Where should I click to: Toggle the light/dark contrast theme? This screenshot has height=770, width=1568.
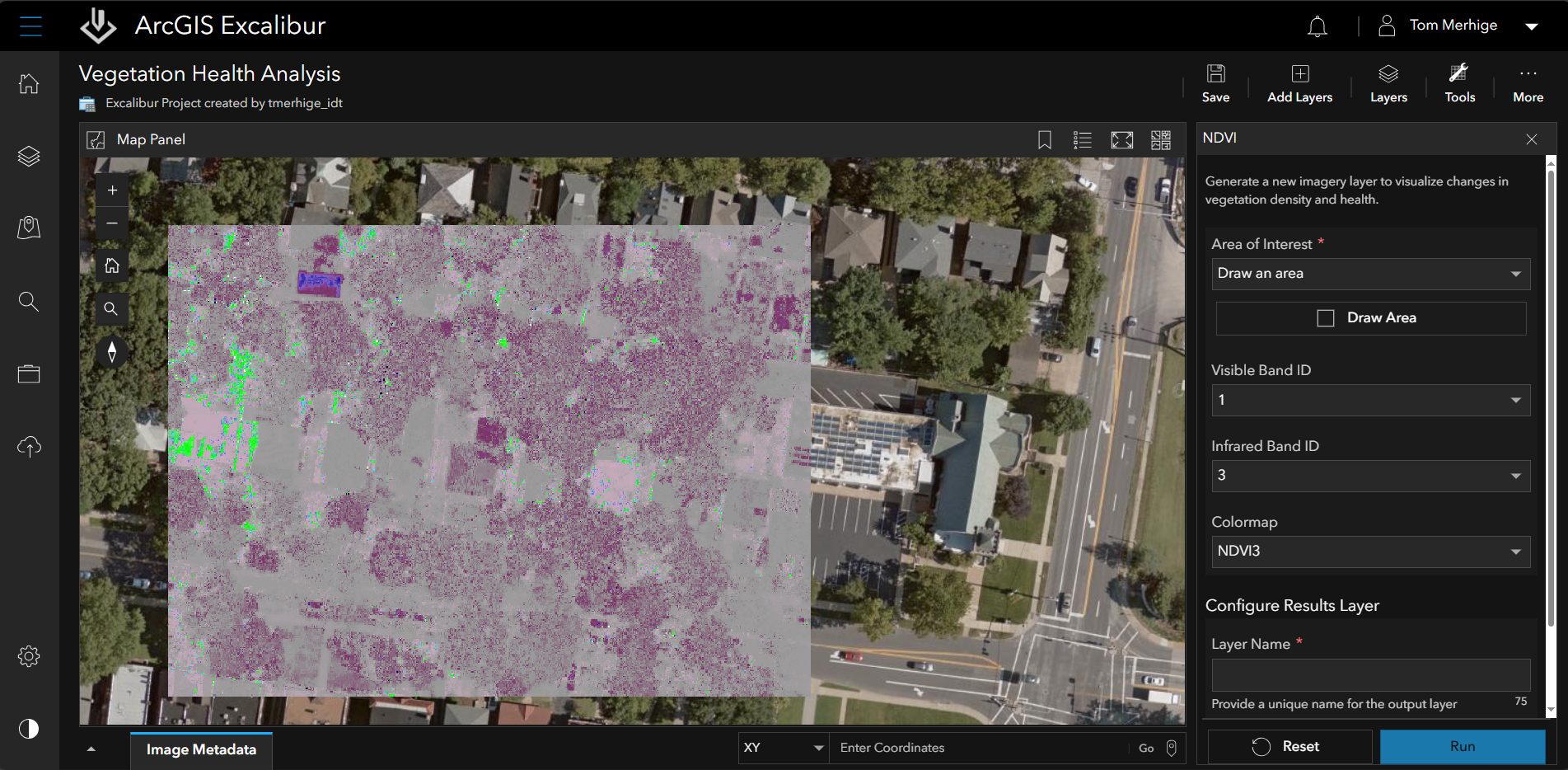[29, 729]
